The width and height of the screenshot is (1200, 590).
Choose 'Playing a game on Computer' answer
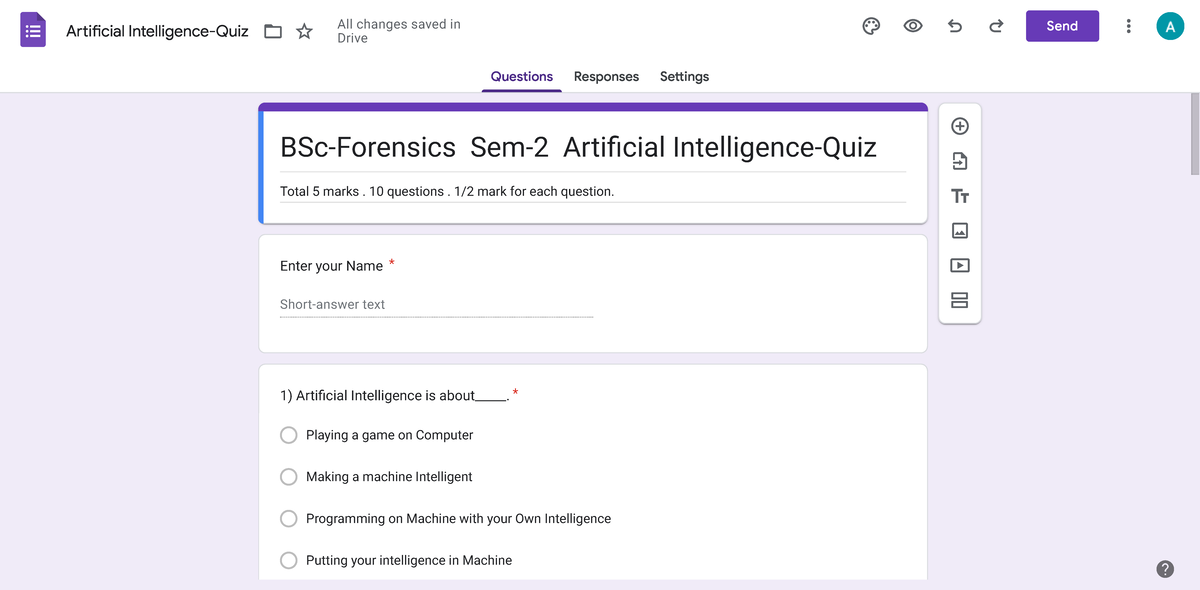[288, 435]
